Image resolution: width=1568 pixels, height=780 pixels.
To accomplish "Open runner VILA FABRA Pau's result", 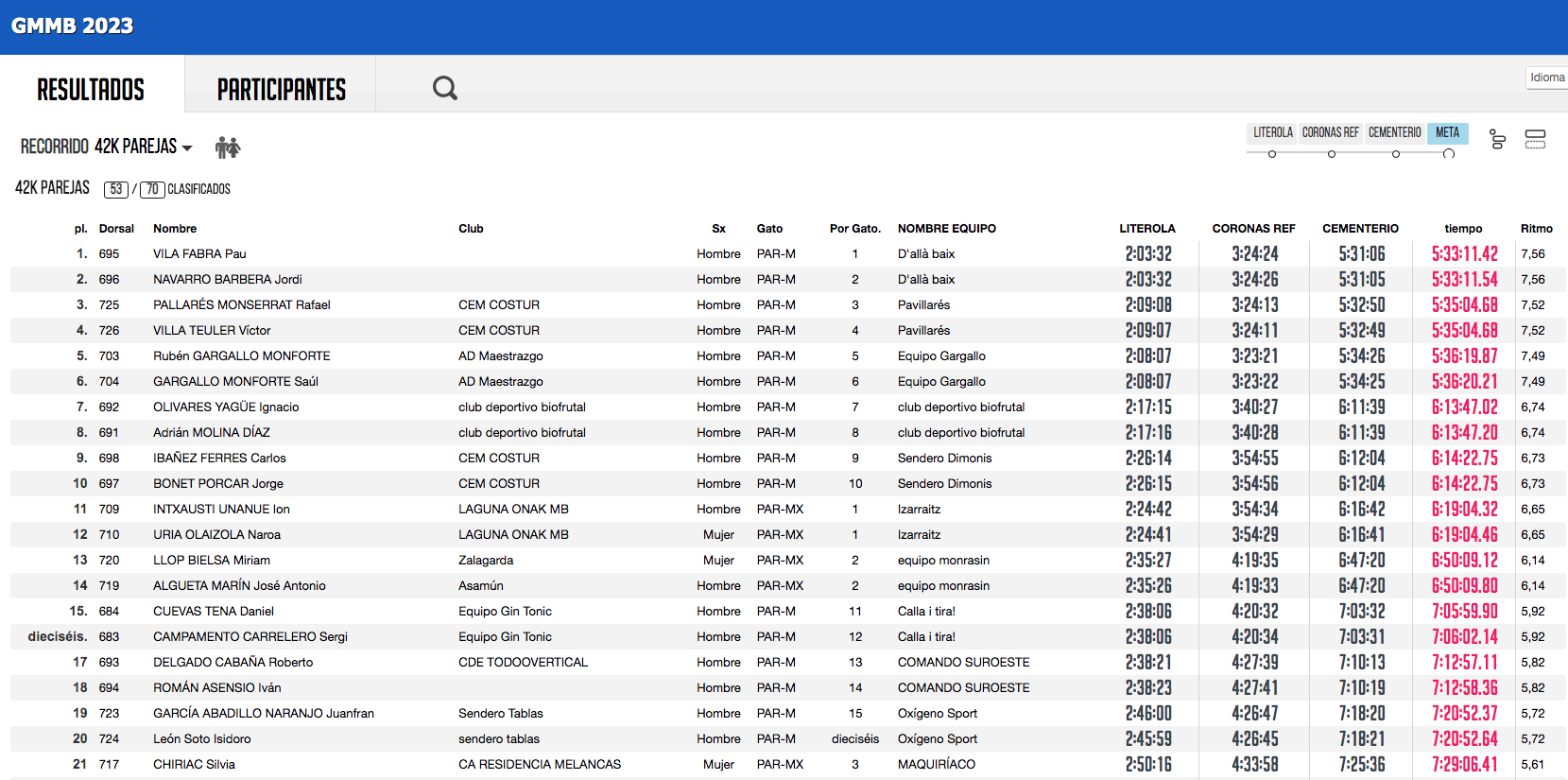I will 199,253.
